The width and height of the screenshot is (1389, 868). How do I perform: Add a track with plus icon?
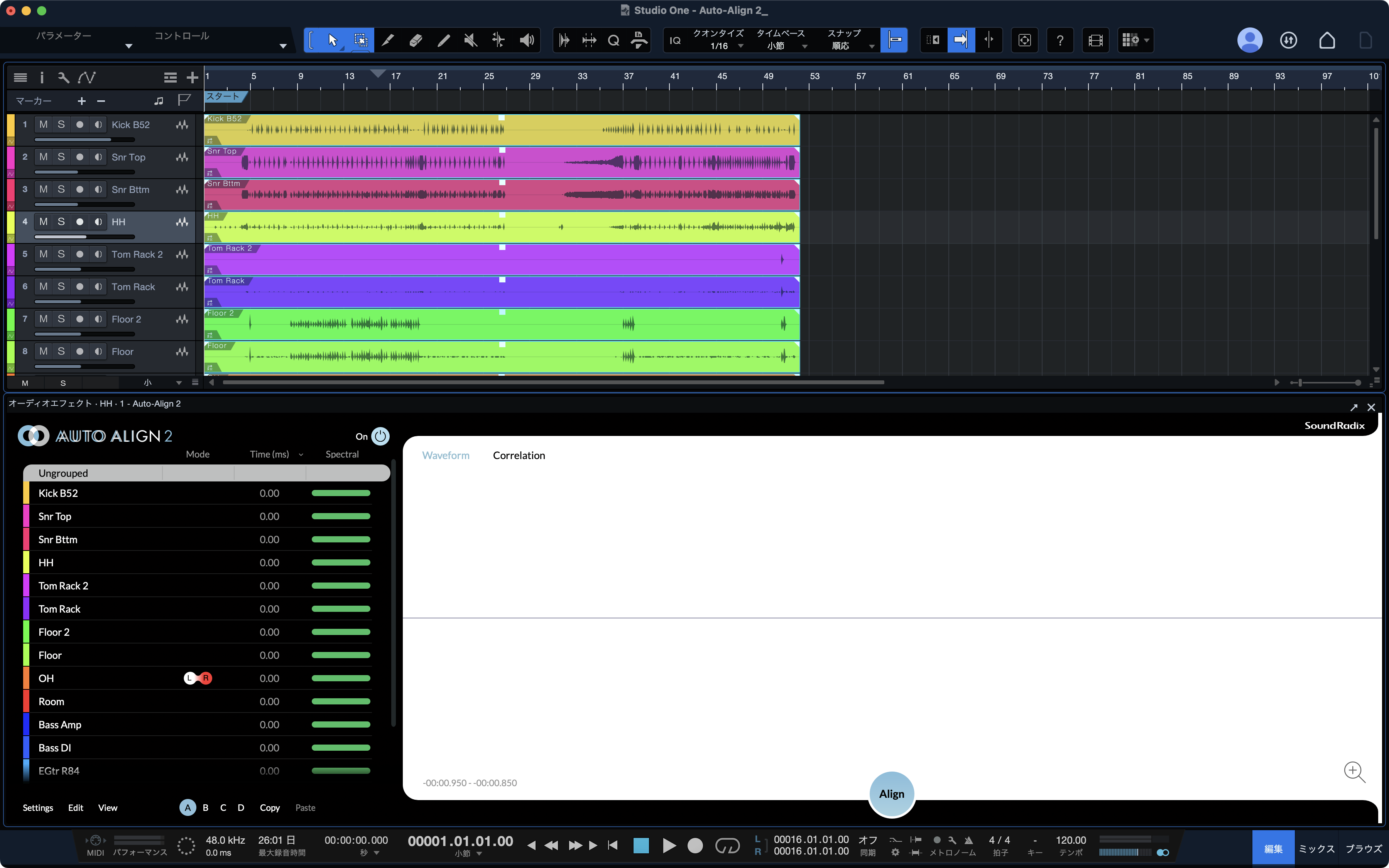192,78
